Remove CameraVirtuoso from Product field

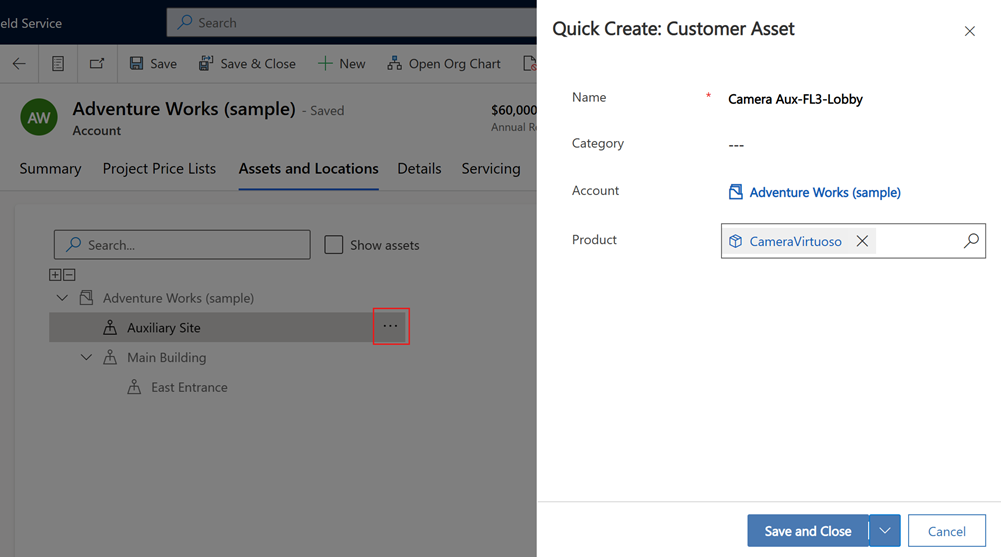[x=862, y=241]
